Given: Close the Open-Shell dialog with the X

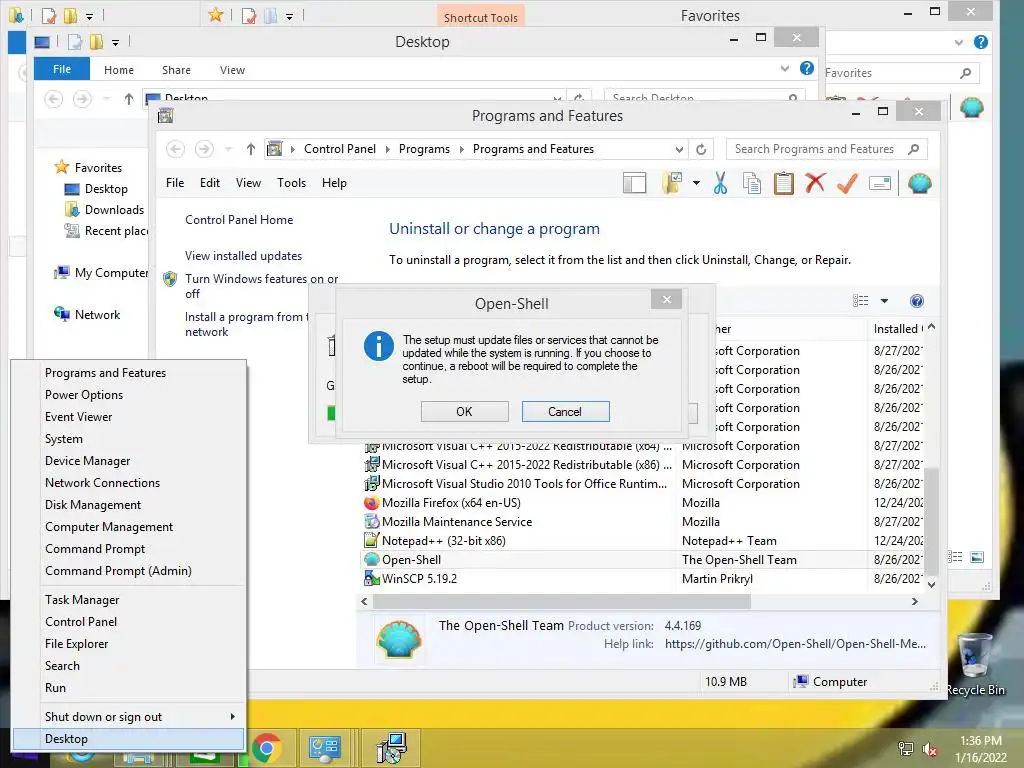Looking at the screenshot, I should [666, 299].
